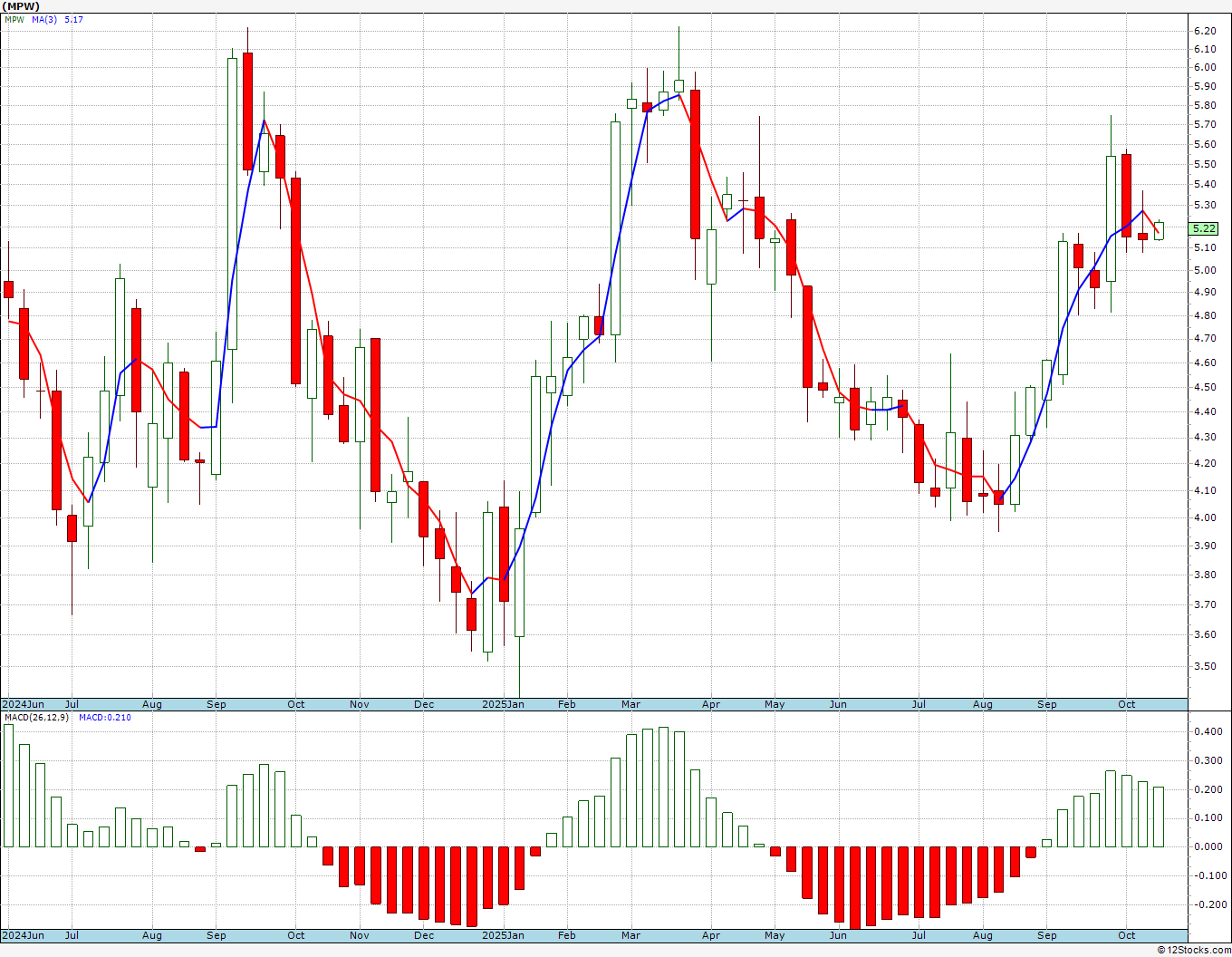Viewport: 1232px width, 957px height.
Task: Click 2024Jun on the MACD panel time axis
Action: (23, 935)
